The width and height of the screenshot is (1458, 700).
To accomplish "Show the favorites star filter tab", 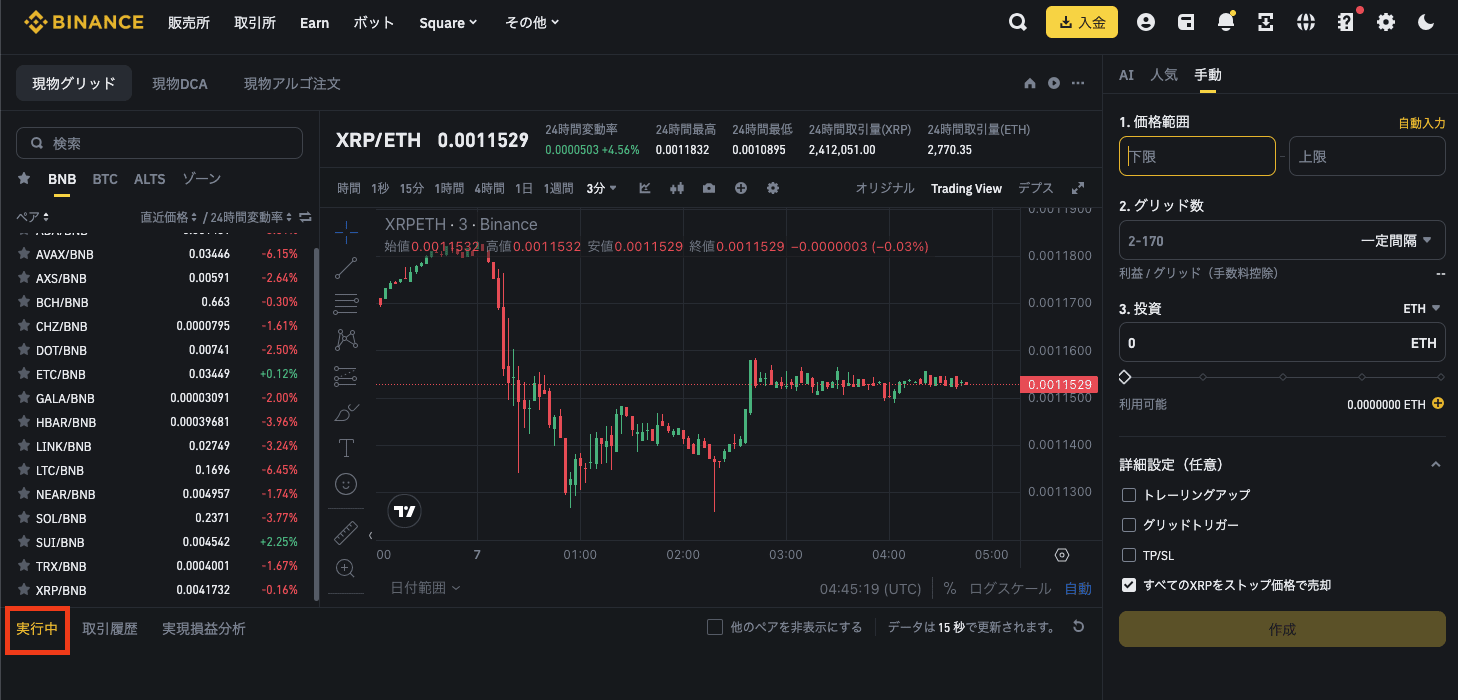I will 23,179.
